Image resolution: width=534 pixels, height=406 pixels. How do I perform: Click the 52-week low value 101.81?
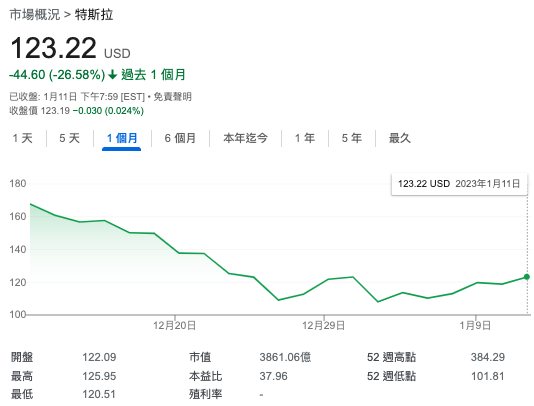tap(488, 376)
